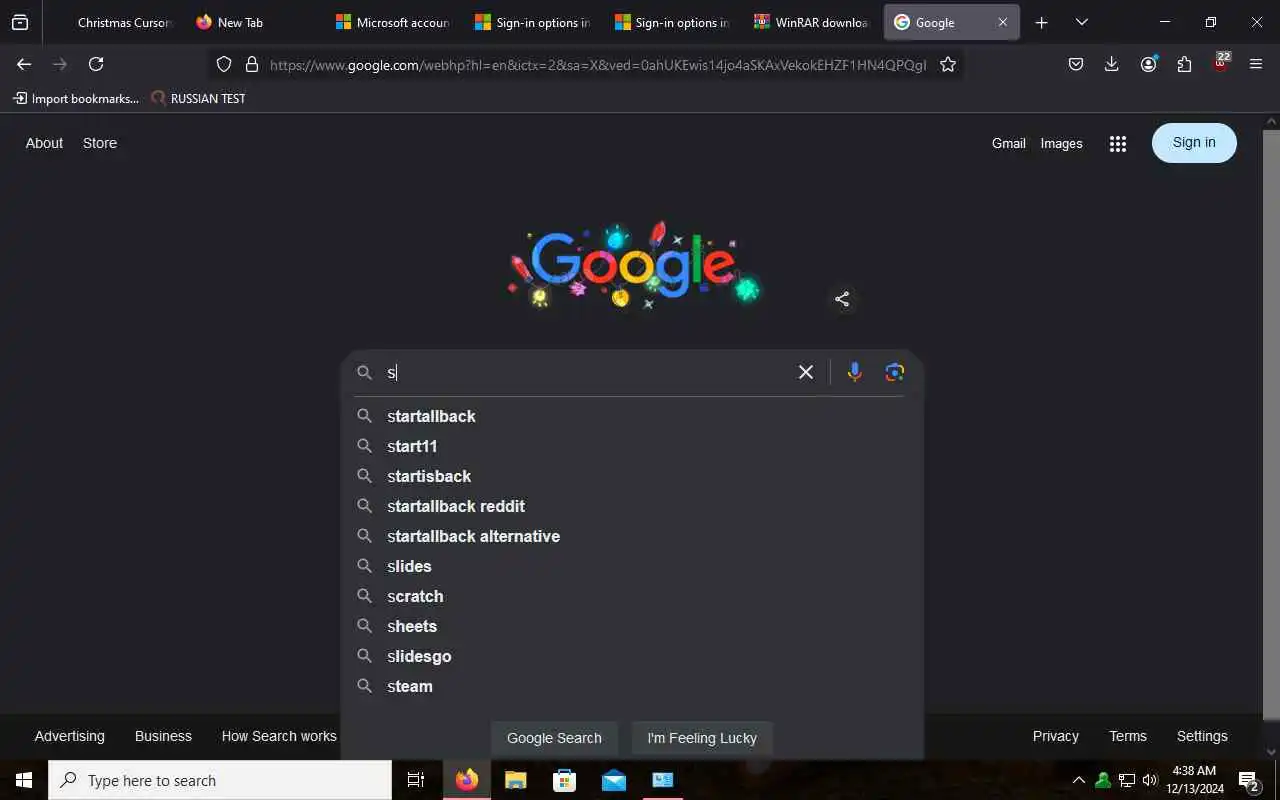Open the Downloads panel

pos(1111,64)
